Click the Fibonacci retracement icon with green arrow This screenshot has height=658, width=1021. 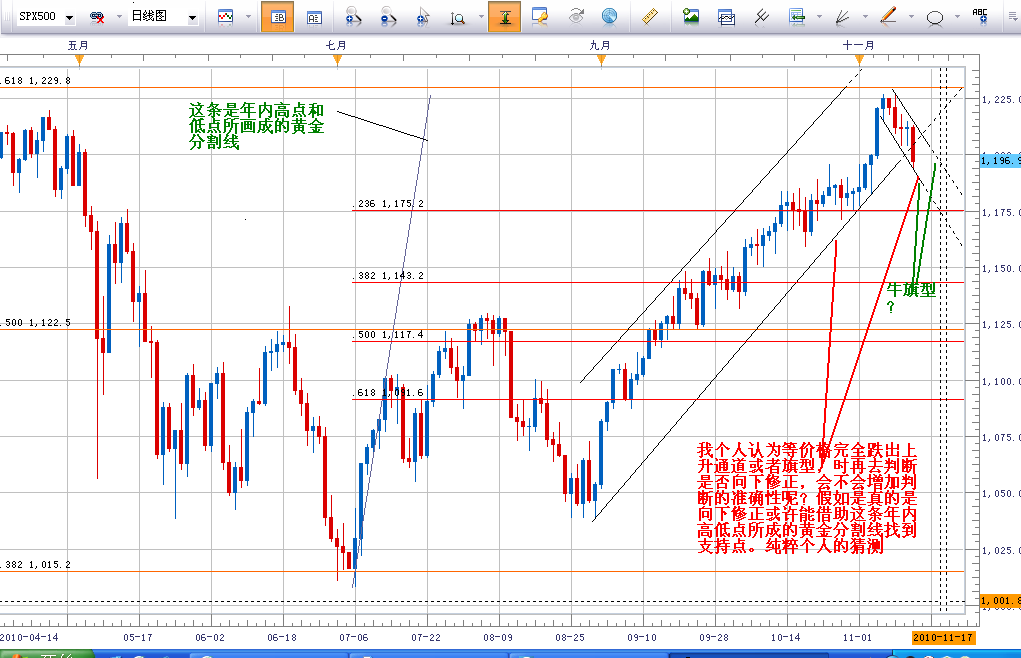tap(797, 17)
